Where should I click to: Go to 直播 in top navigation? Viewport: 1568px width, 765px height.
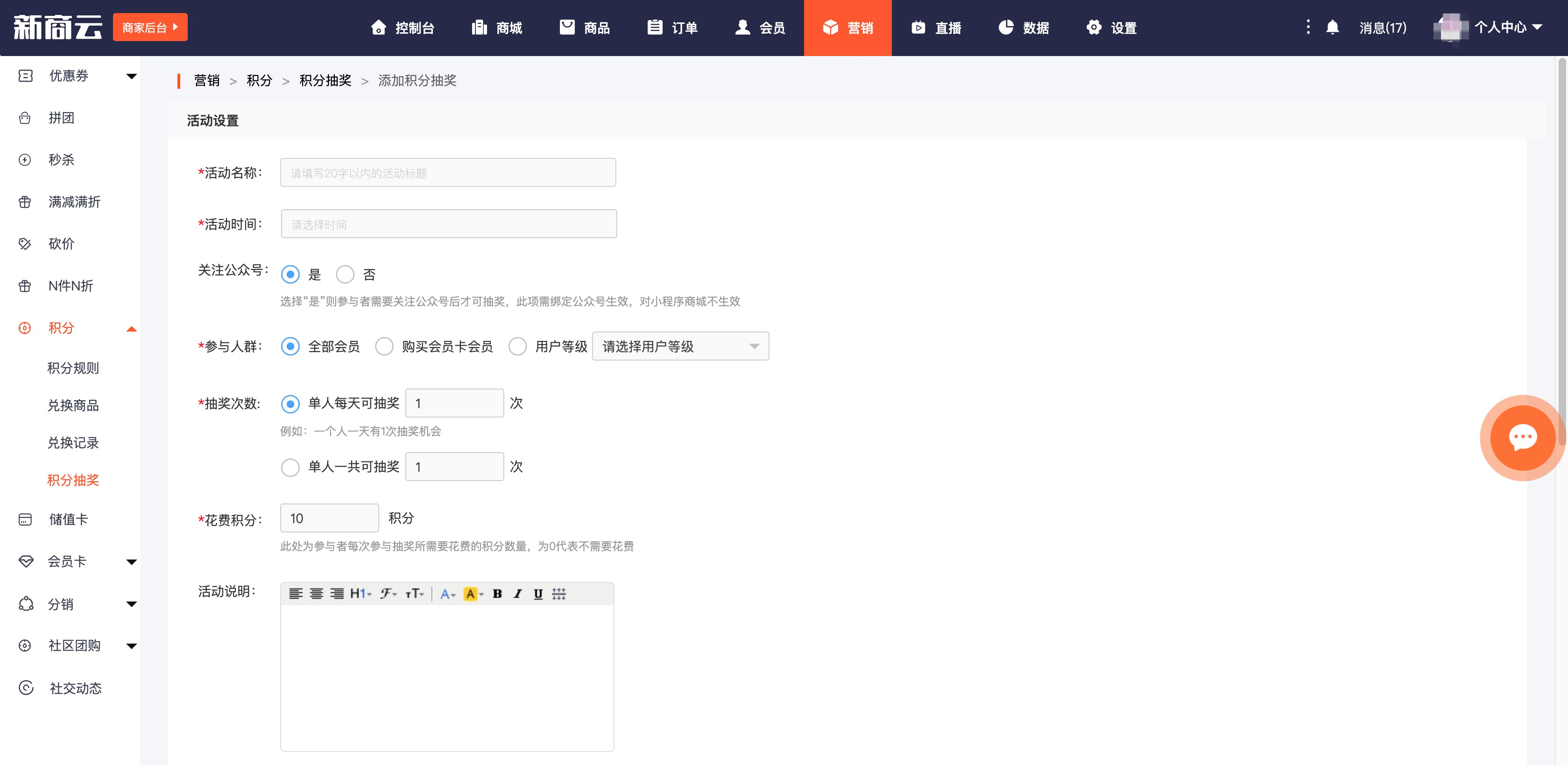pos(936,28)
